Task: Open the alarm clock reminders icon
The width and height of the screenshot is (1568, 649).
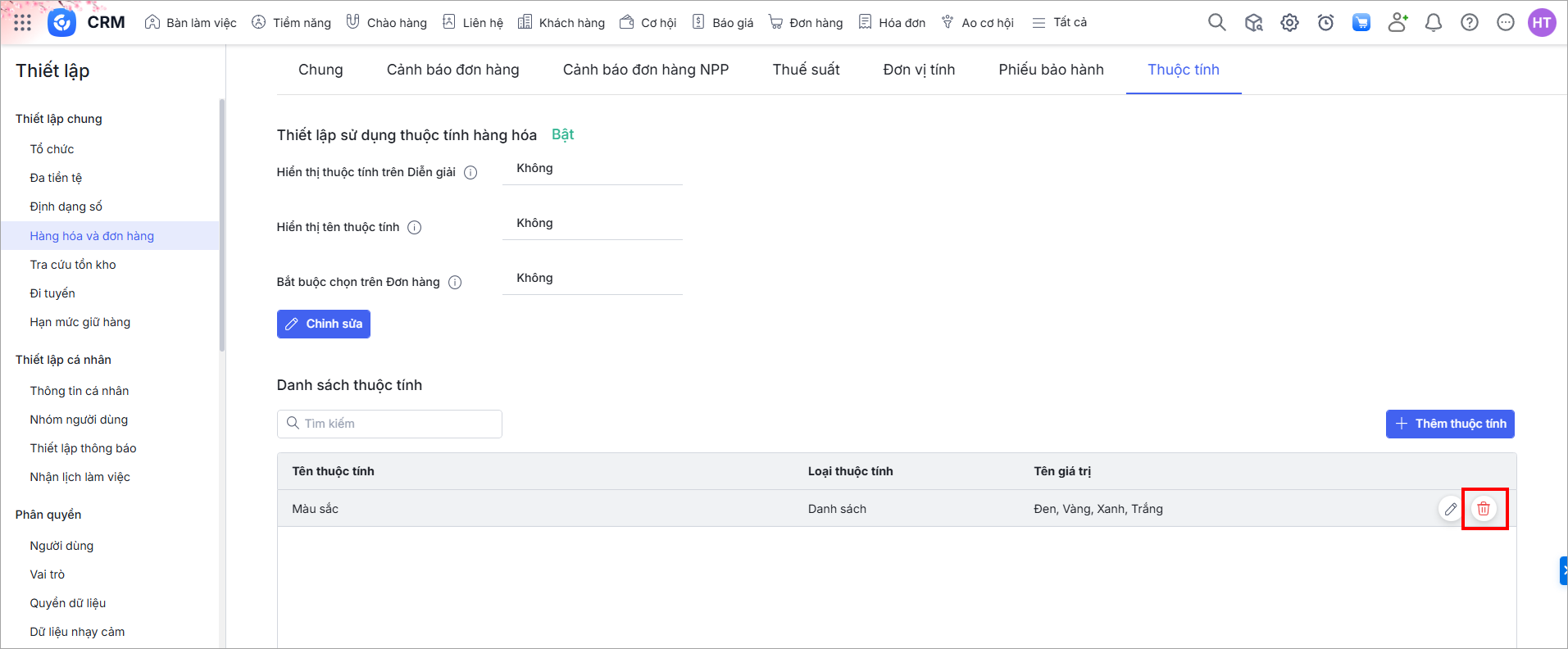Action: (x=1325, y=23)
